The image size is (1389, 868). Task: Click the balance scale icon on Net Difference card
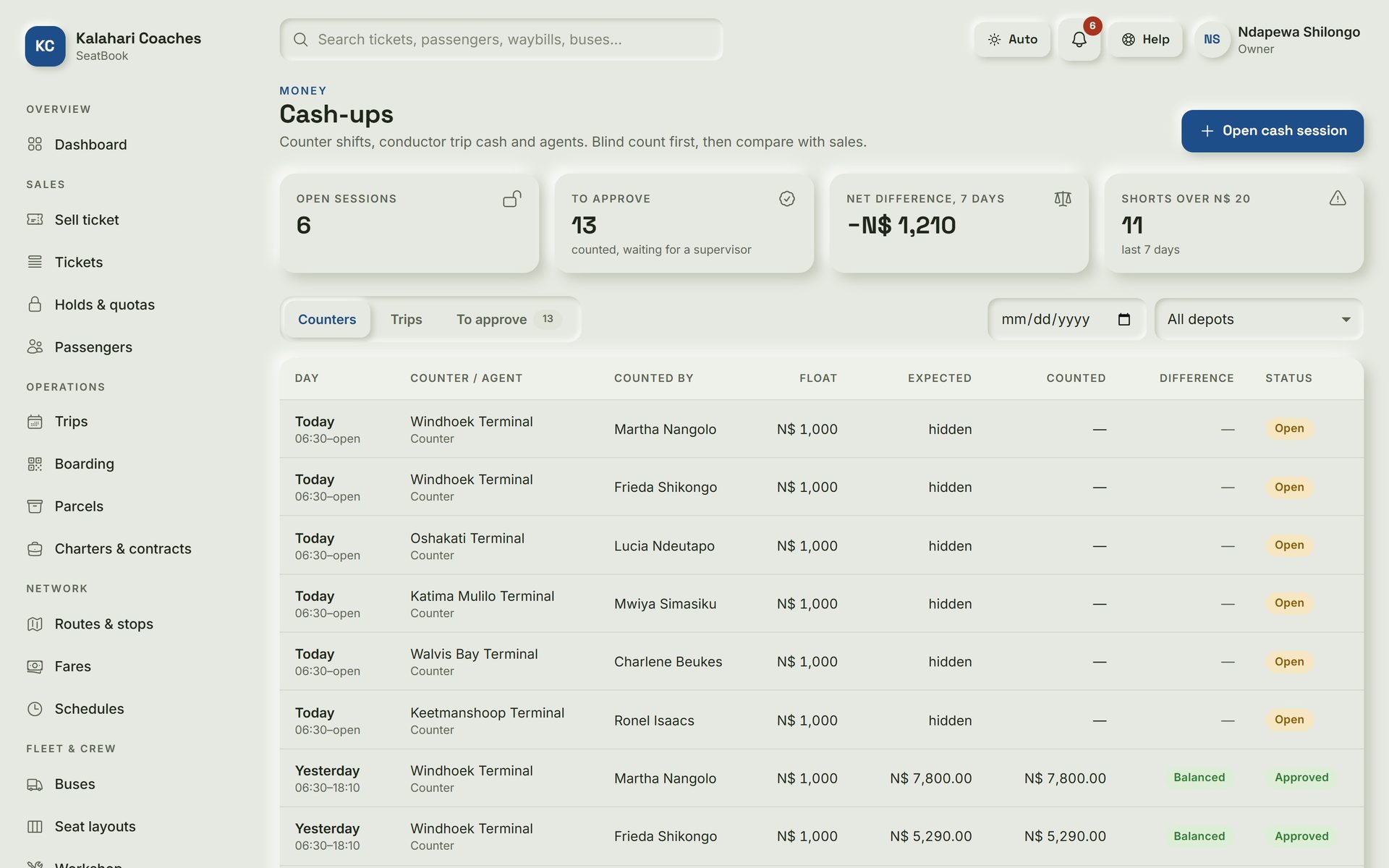[1063, 199]
